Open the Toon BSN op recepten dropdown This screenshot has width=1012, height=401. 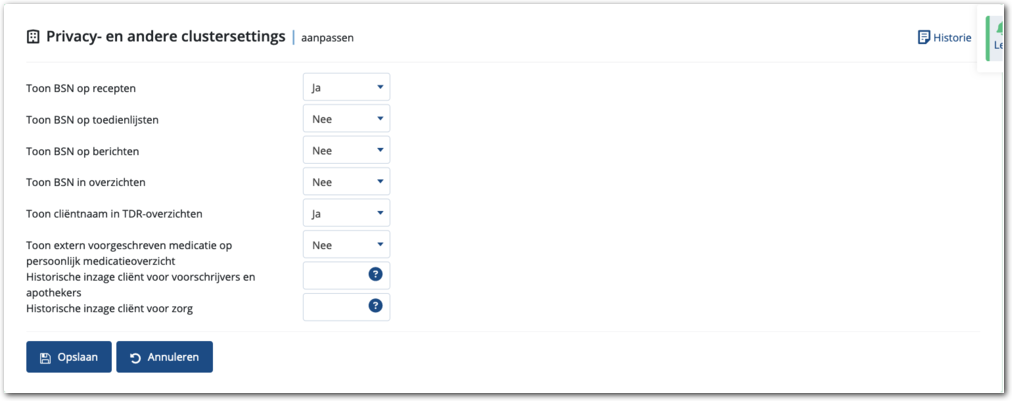click(346, 87)
